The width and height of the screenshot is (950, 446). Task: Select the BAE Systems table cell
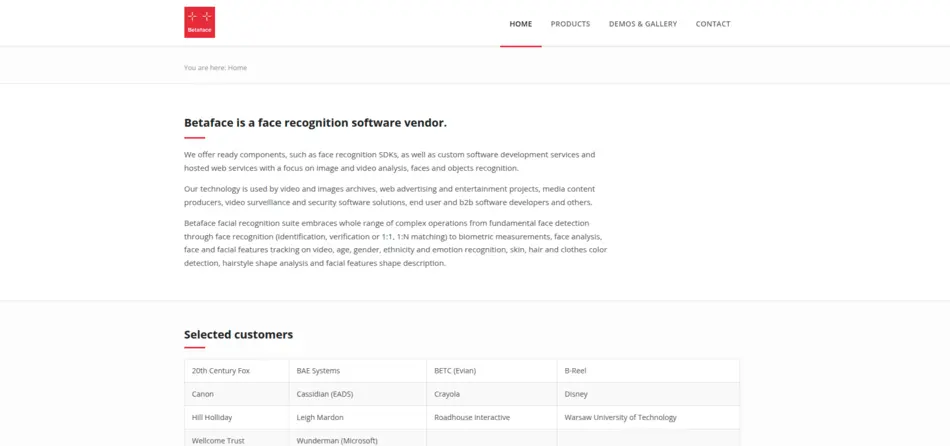(x=357, y=371)
